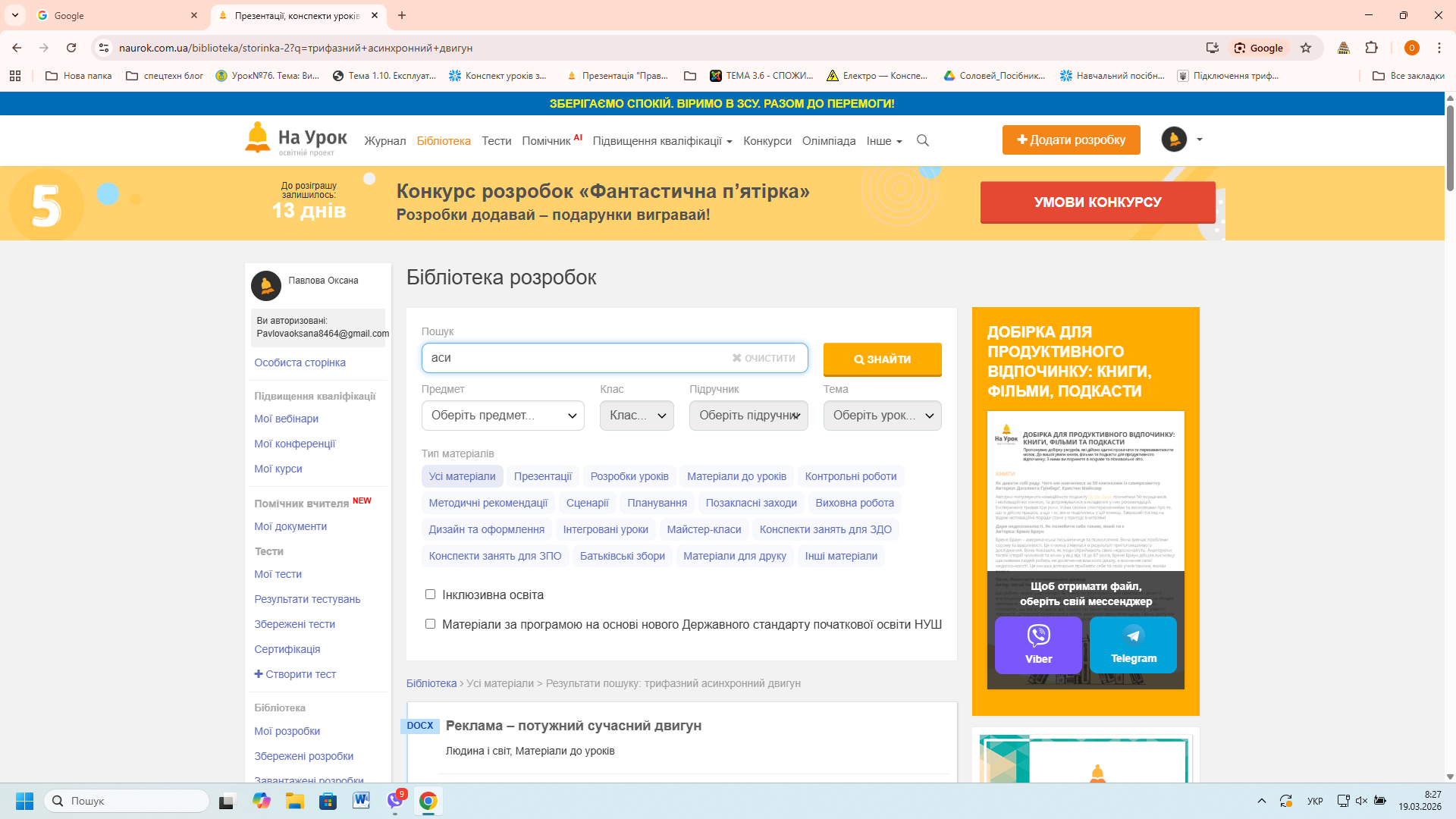The image size is (1456, 819).
Task: Open Word from the taskbar
Action: coord(361,801)
